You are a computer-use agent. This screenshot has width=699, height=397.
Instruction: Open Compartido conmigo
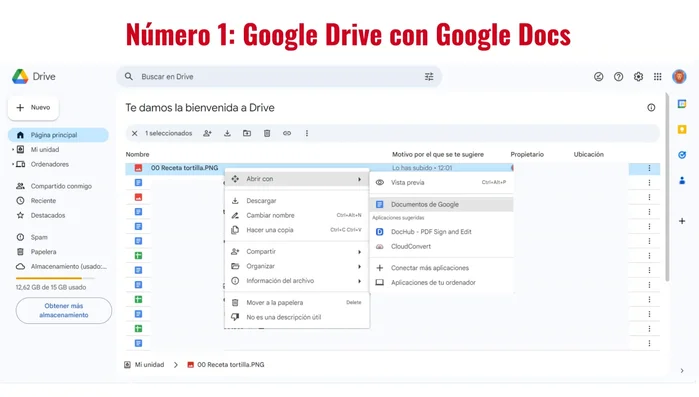(x=54, y=186)
